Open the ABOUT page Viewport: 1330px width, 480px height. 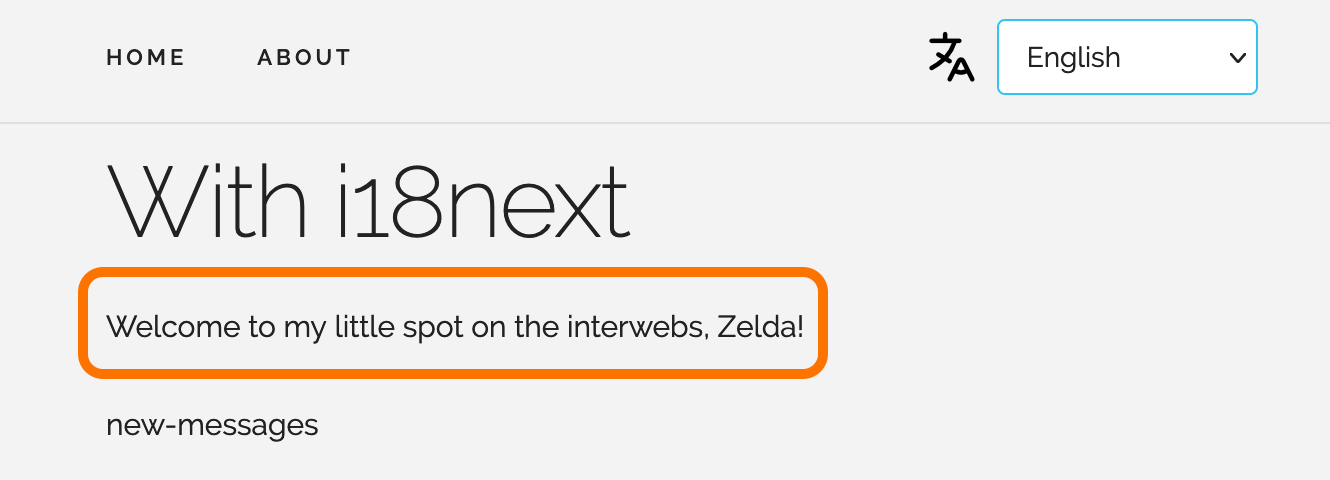click(x=304, y=58)
